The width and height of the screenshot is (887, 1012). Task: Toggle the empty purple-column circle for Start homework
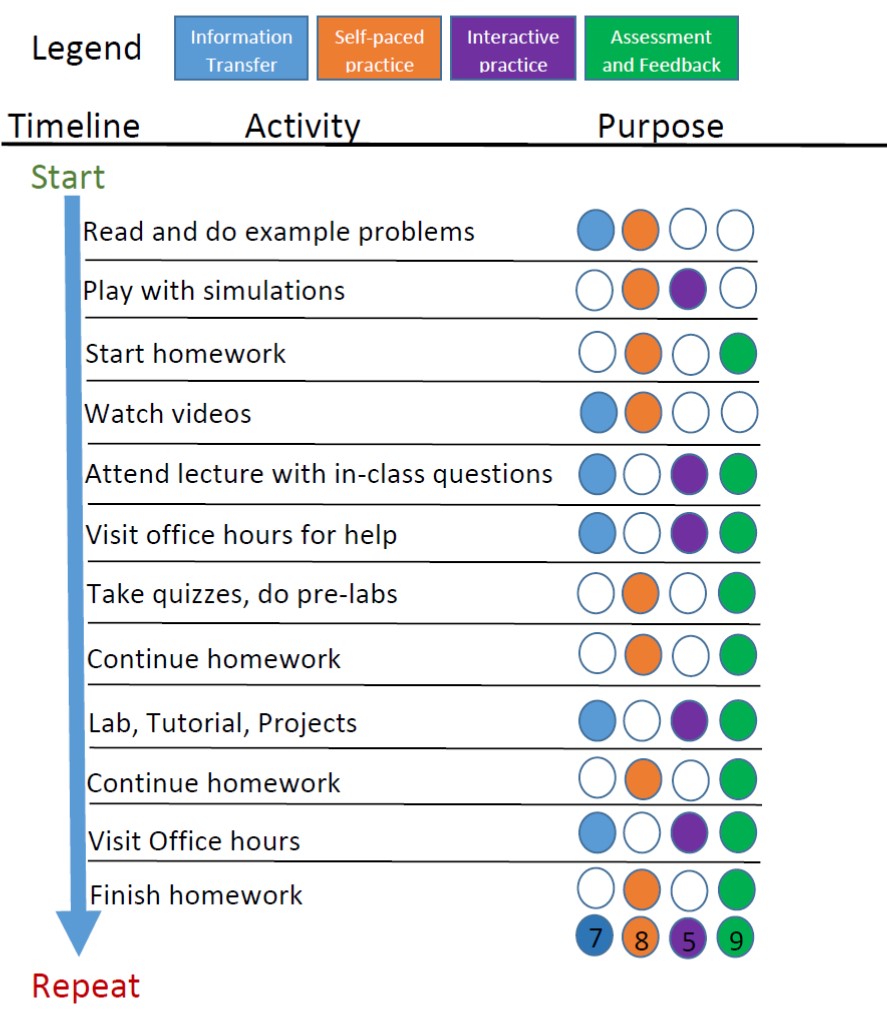(x=688, y=354)
